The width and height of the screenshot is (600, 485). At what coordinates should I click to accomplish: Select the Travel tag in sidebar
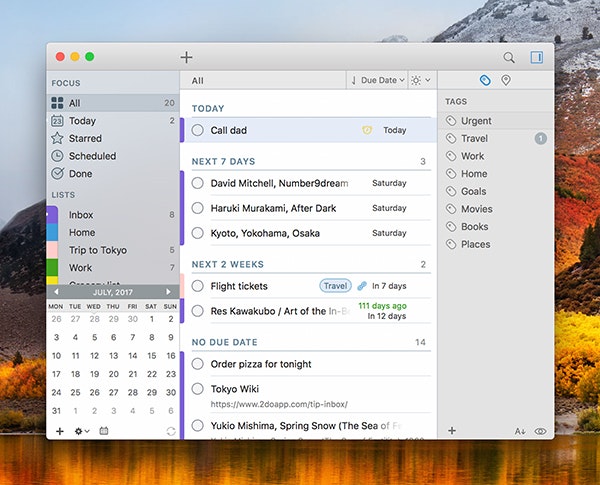pos(496,138)
